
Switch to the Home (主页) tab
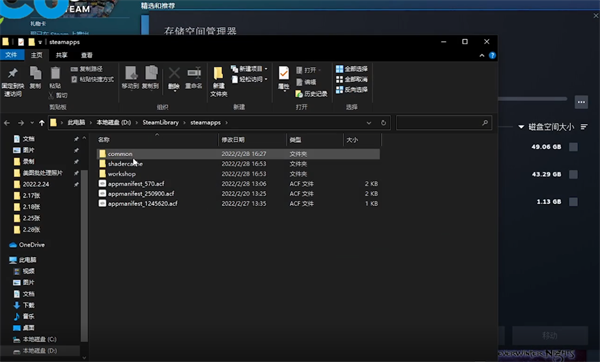click(x=37, y=55)
